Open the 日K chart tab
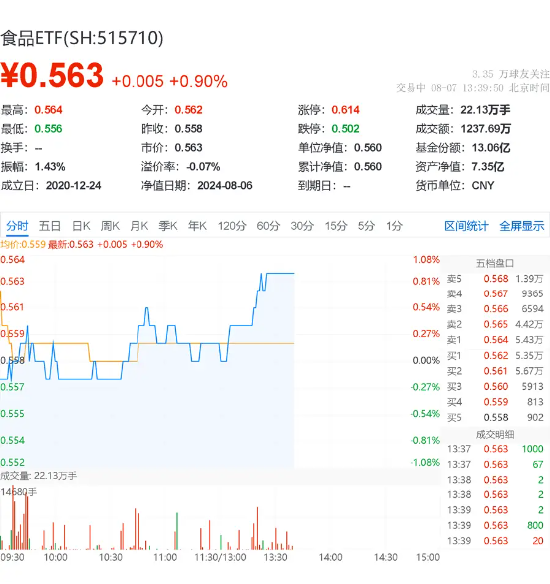 [x=81, y=226]
